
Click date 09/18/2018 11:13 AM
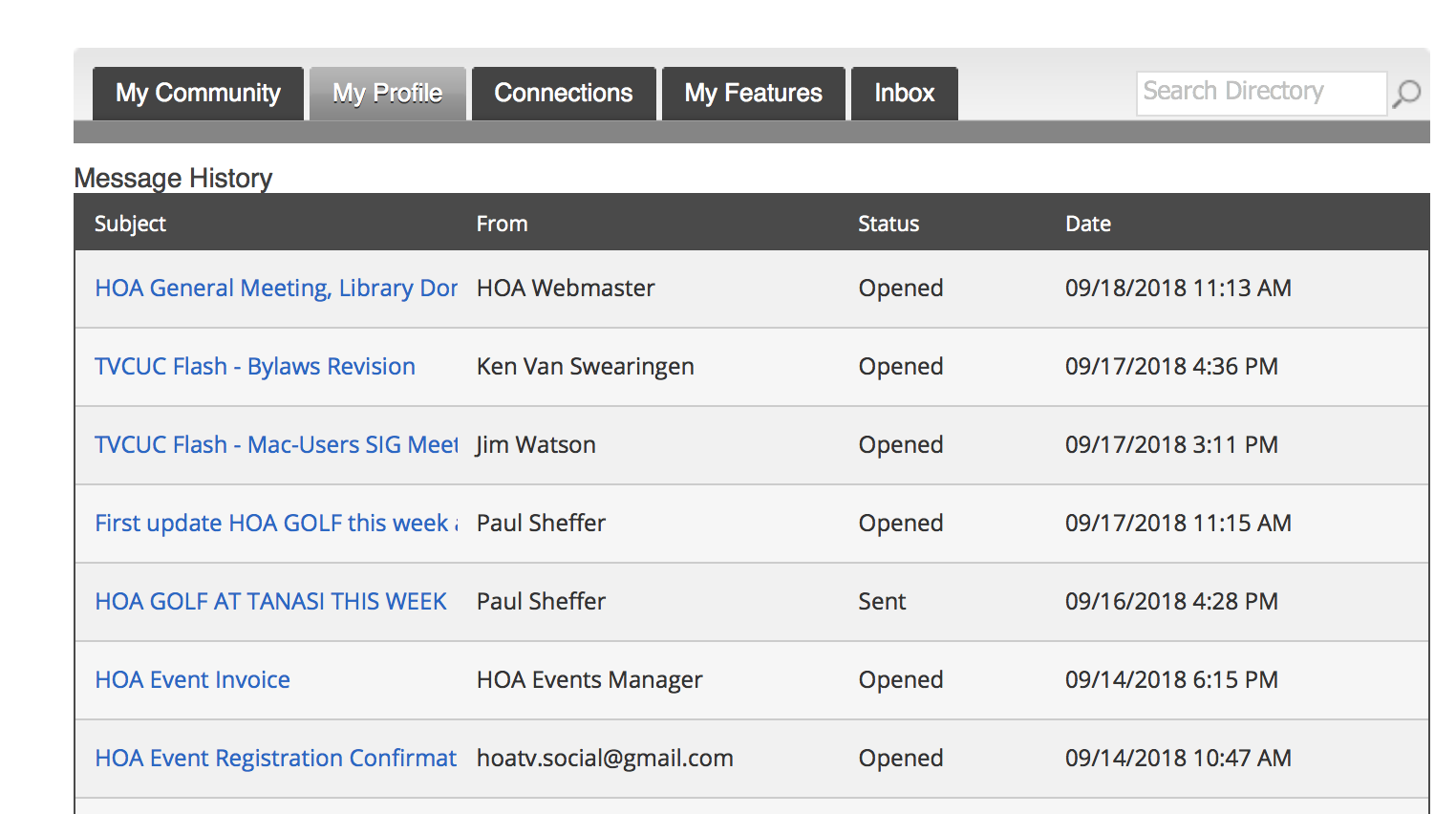1178,289
